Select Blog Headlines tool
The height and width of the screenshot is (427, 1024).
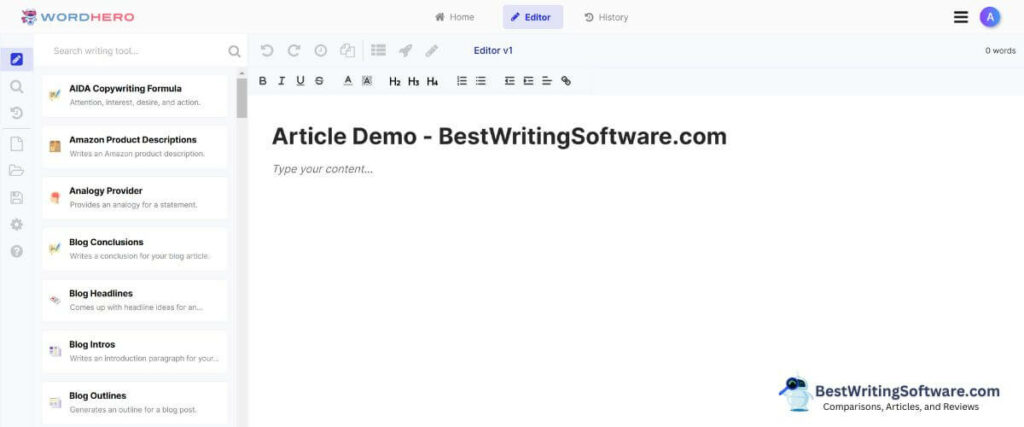coord(135,300)
